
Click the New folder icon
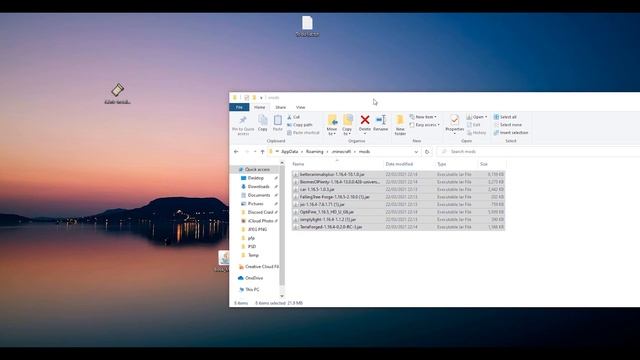pyautogui.click(x=400, y=120)
